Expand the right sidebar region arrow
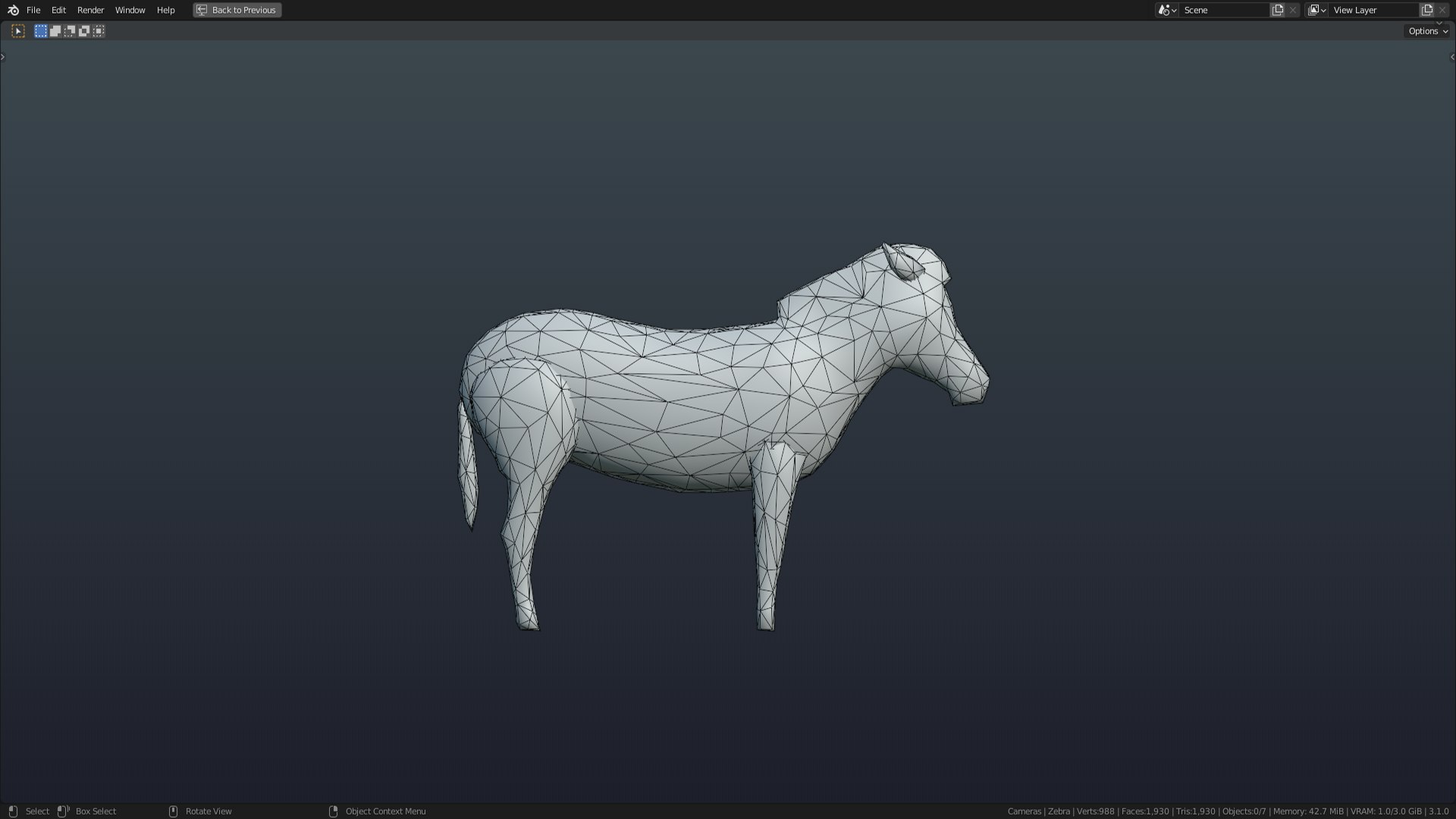 click(1452, 57)
